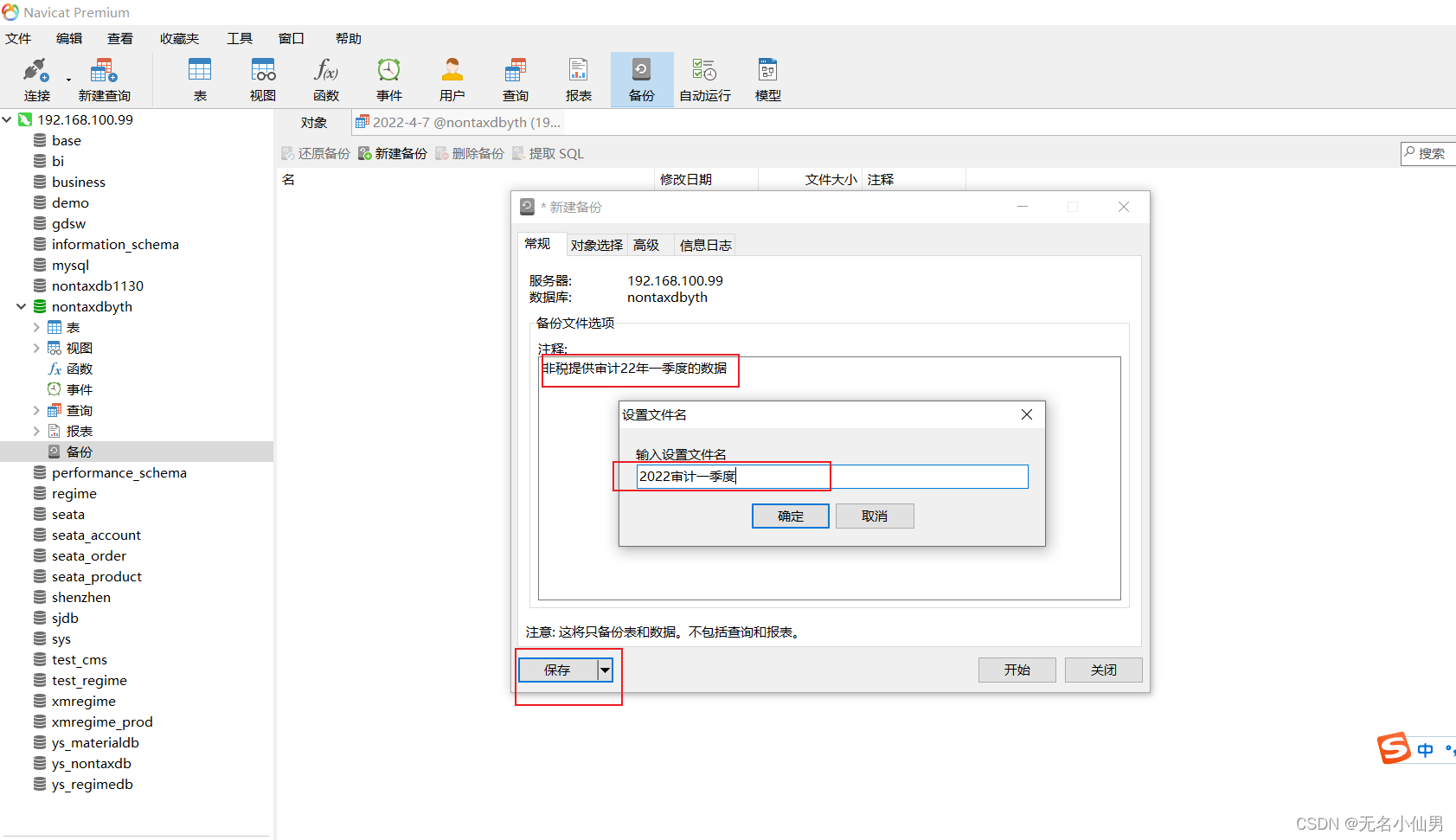Switch to the 对象选择 tab
1456x840 pixels.
[x=597, y=245]
